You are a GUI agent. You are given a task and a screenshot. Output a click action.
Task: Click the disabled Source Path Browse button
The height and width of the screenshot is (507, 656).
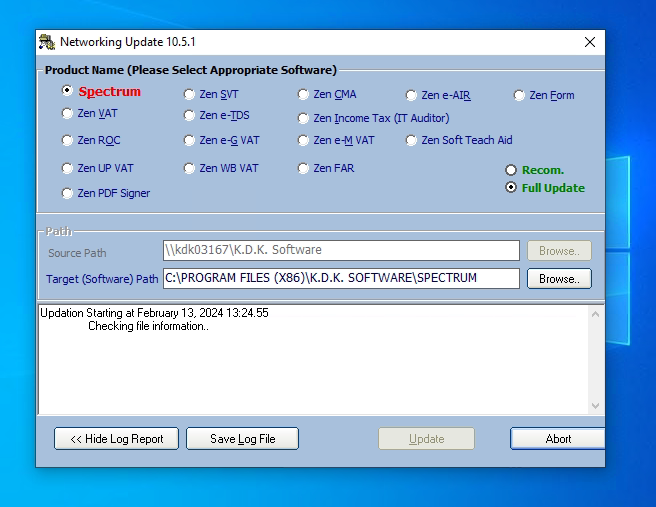tap(559, 251)
